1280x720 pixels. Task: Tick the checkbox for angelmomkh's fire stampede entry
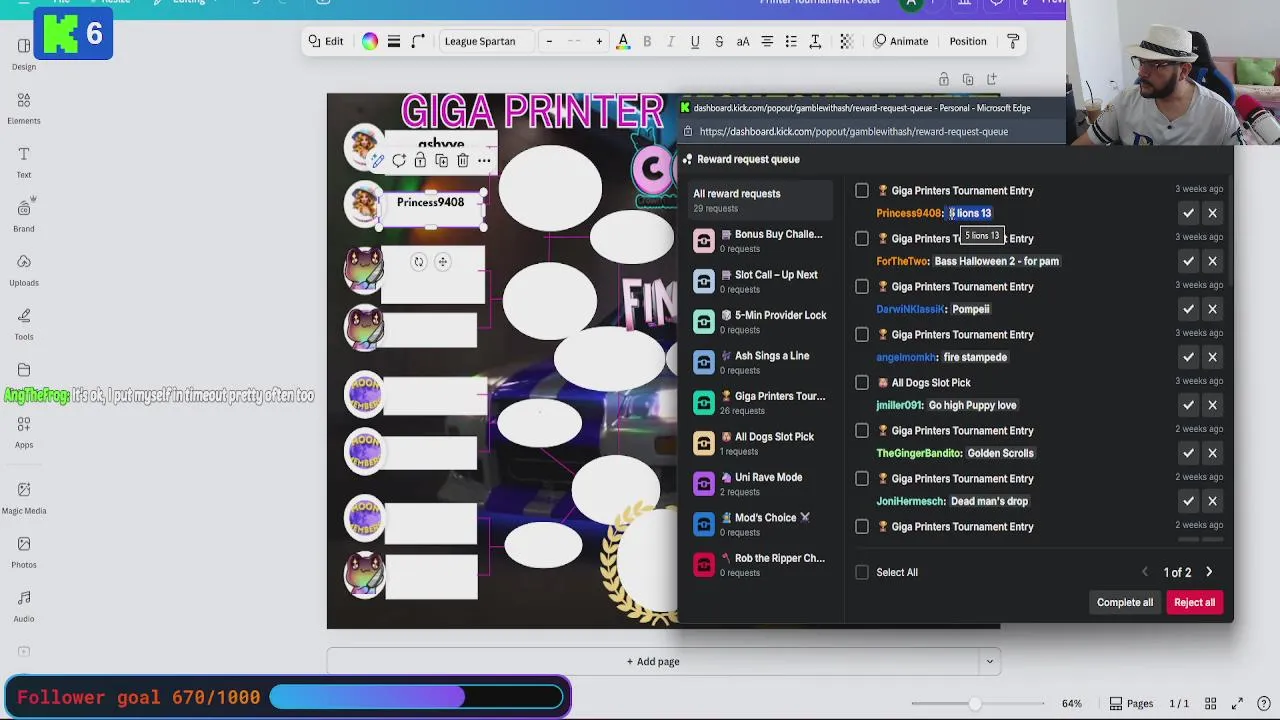click(x=862, y=334)
